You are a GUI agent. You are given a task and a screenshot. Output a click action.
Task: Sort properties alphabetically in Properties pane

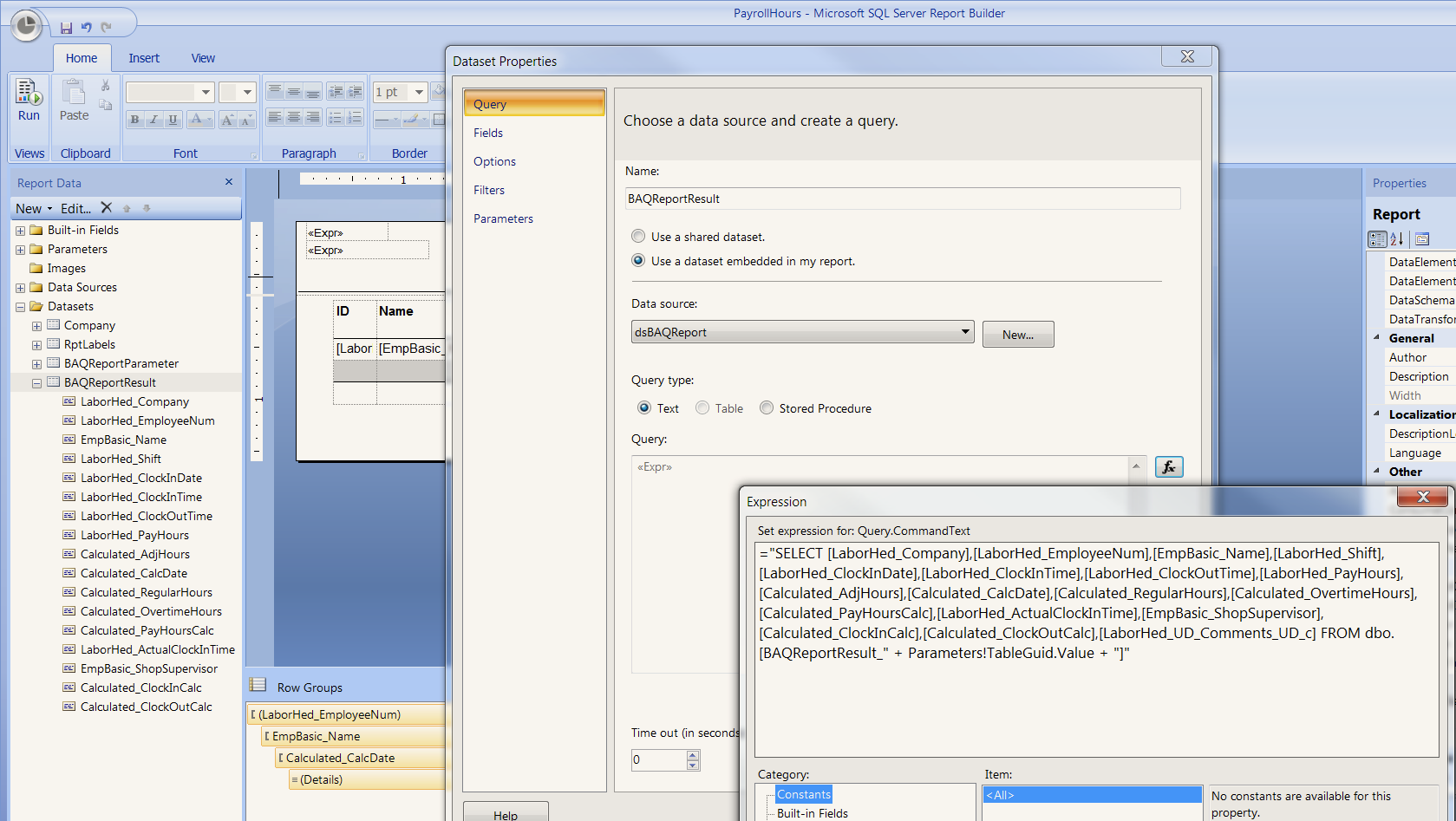1397,239
